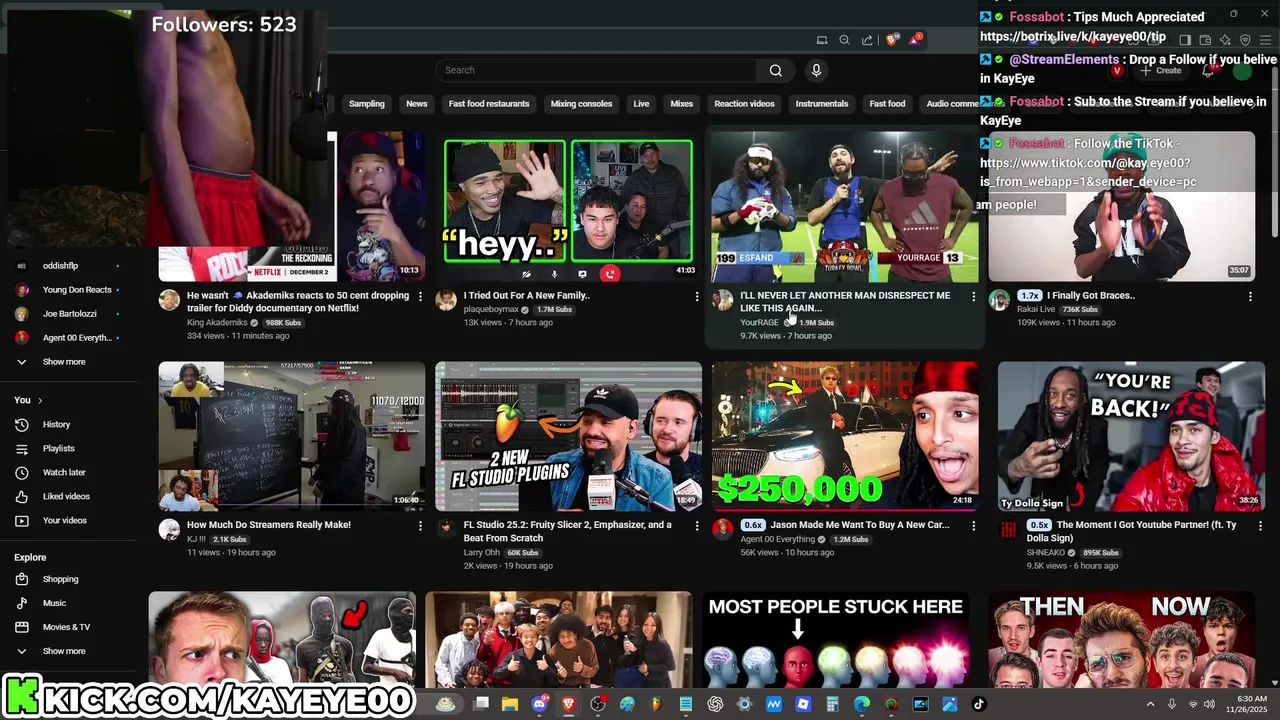Open Larry Ohh channel name link
Screen dimensions: 1280x720
coord(482,553)
